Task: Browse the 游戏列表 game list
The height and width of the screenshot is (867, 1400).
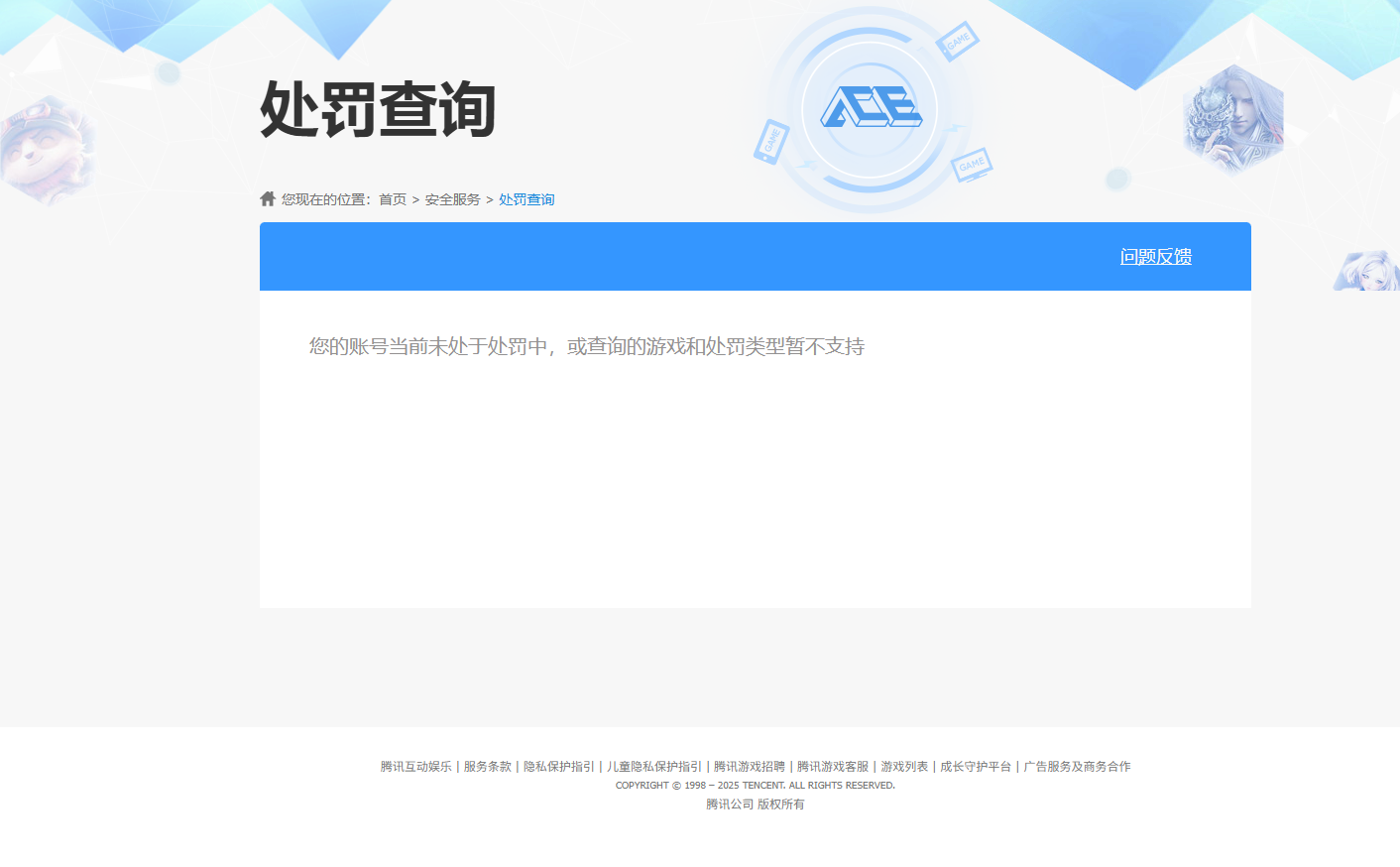Action: click(x=904, y=766)
